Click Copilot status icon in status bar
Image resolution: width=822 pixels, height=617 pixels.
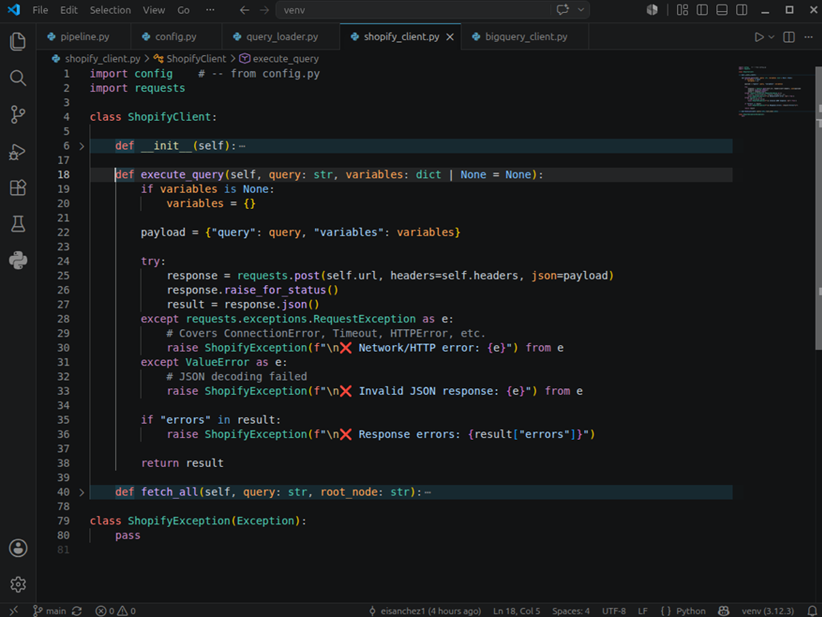[x=723, y=611]
